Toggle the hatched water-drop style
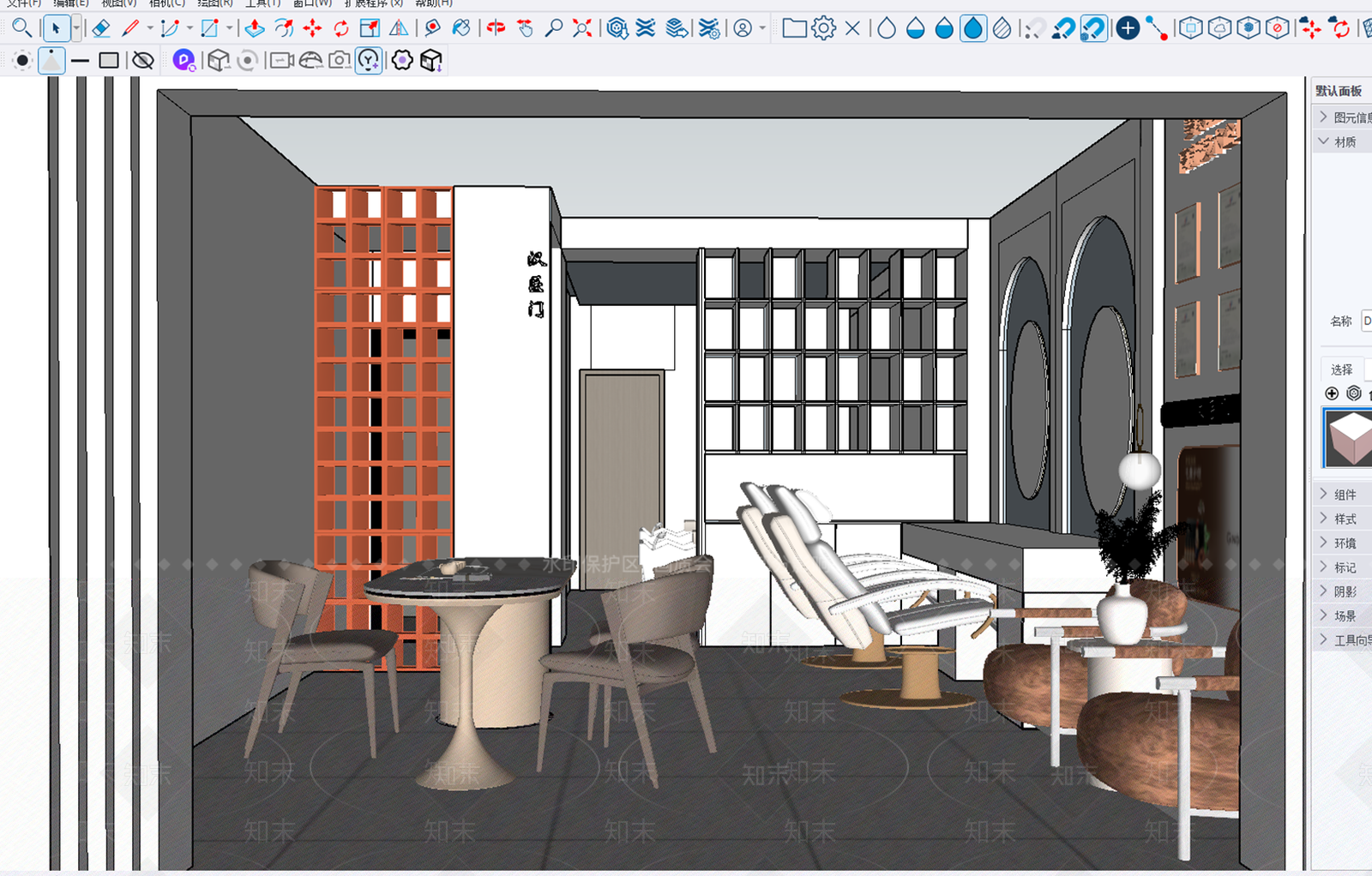The height and width of the screenshot is (876, 1372). [1002, 28]
